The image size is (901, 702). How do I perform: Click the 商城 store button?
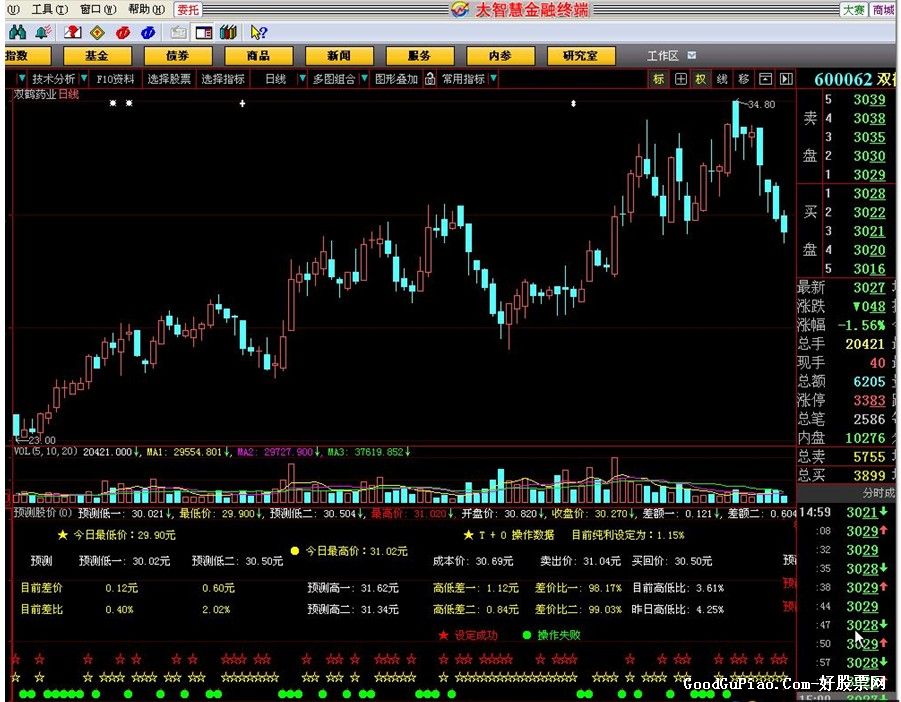tap(883, 10)
